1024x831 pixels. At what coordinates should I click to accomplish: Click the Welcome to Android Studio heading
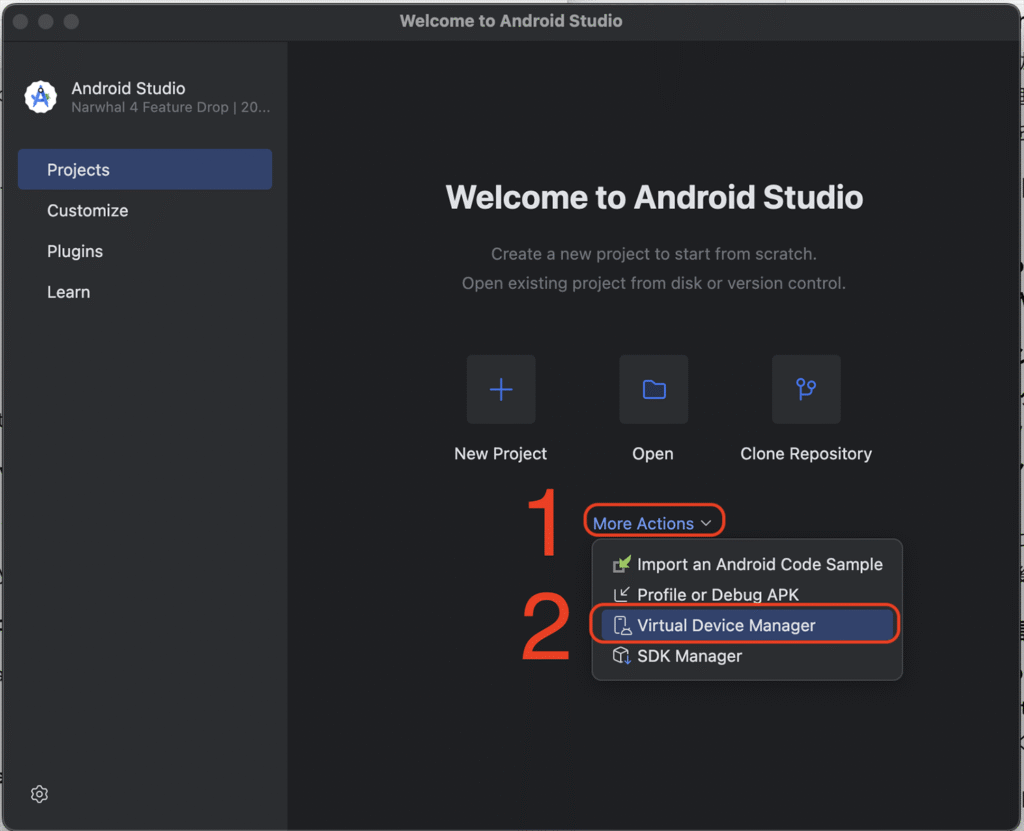[x=654, y=197]
